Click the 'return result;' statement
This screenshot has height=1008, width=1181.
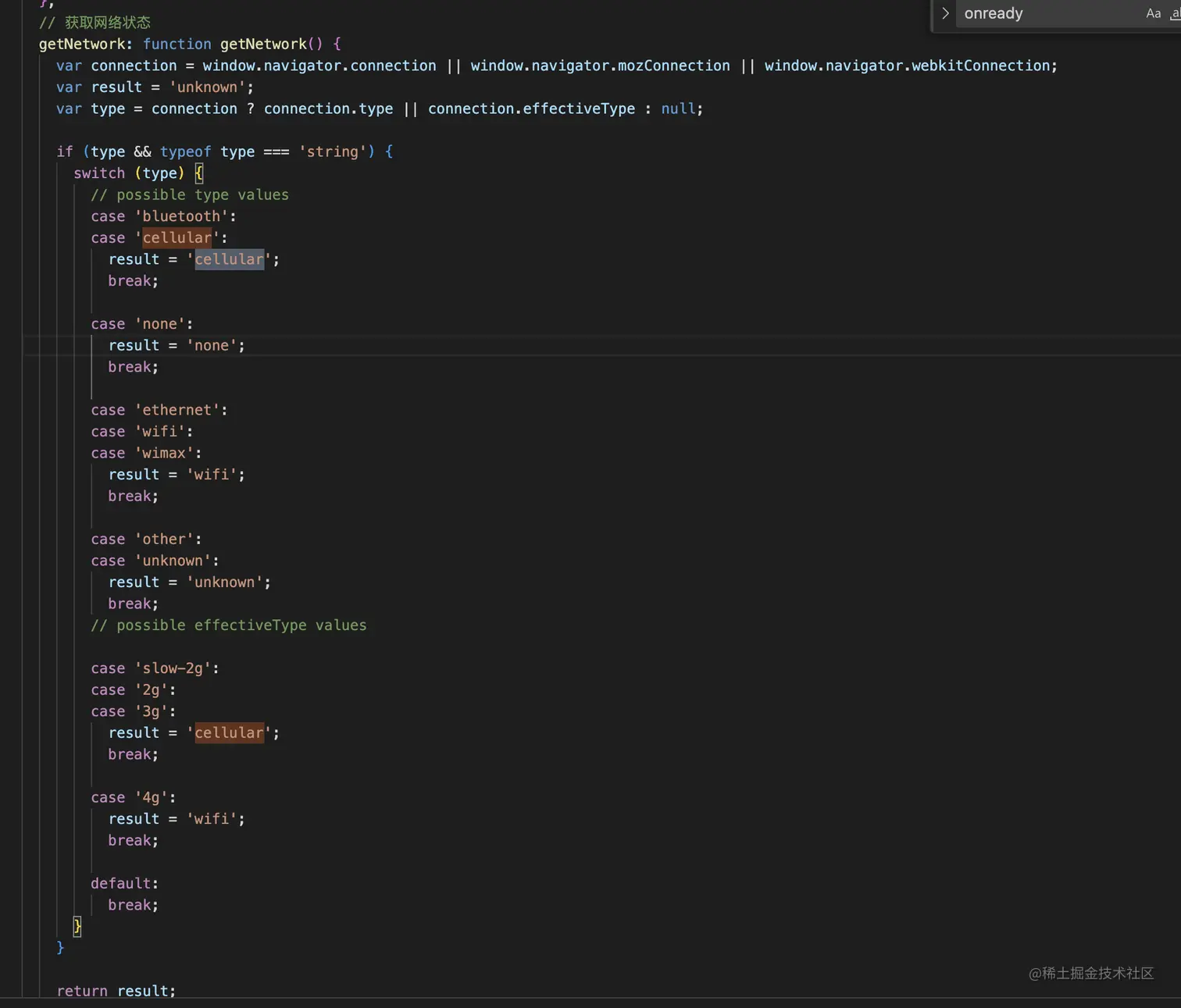[x=116, y=991]
